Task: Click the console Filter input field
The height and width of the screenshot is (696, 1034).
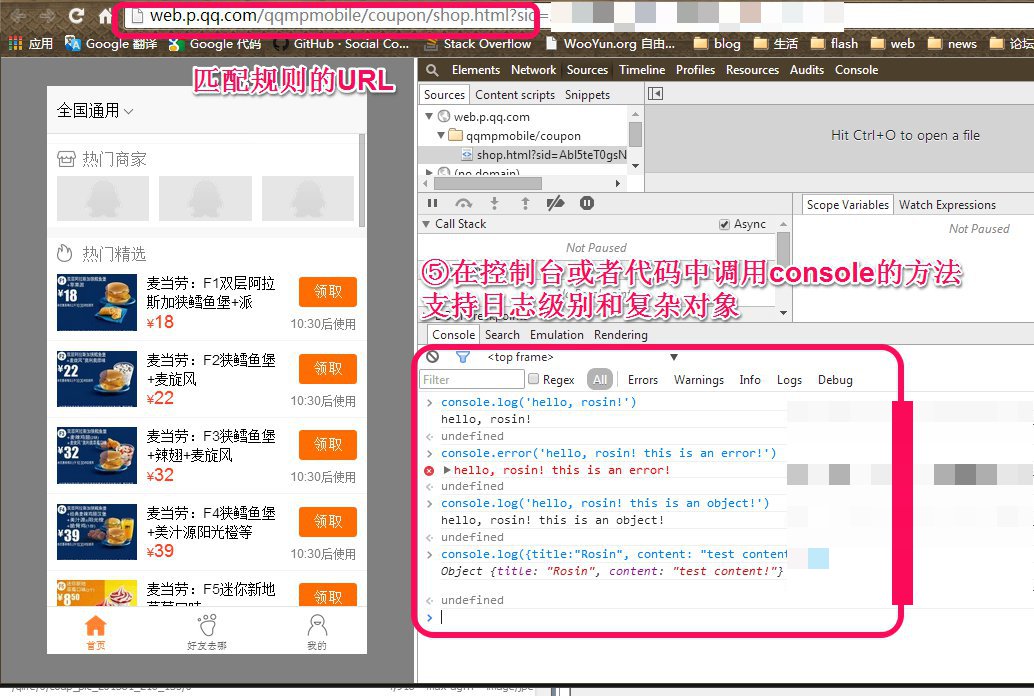Action: [x=471, y=379]
